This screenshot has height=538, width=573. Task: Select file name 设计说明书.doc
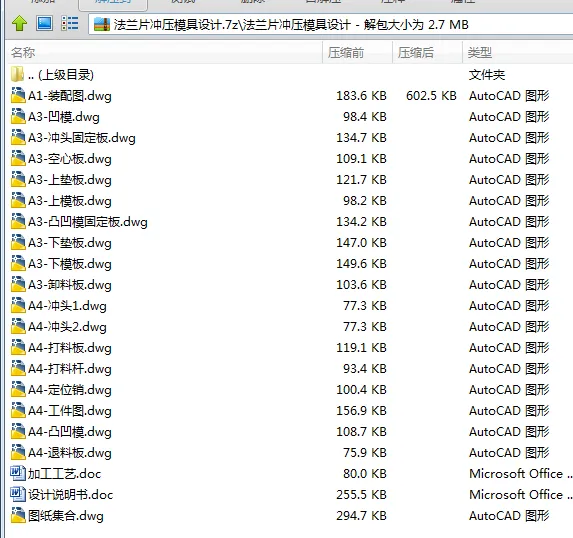pyautogui.click(x=71, y=495)
